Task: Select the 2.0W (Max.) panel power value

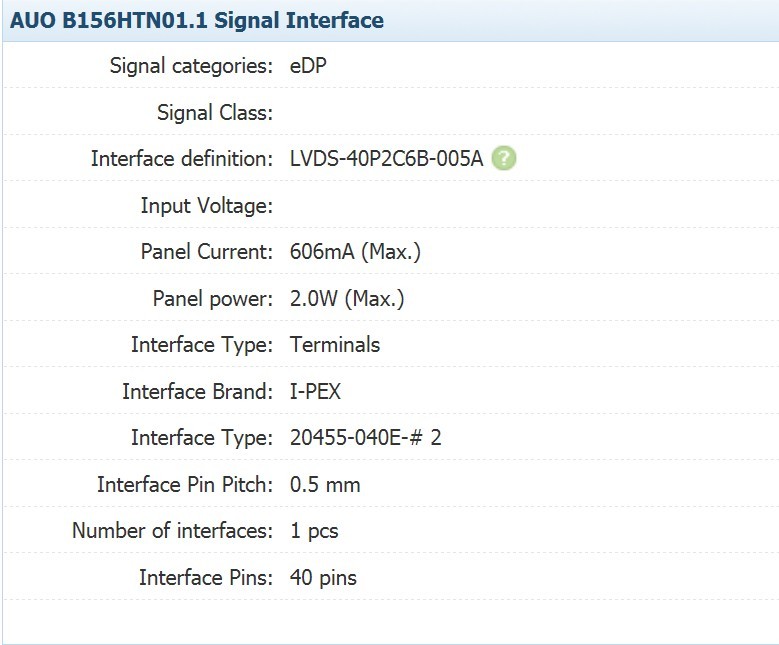Action: tap(347, 298)
